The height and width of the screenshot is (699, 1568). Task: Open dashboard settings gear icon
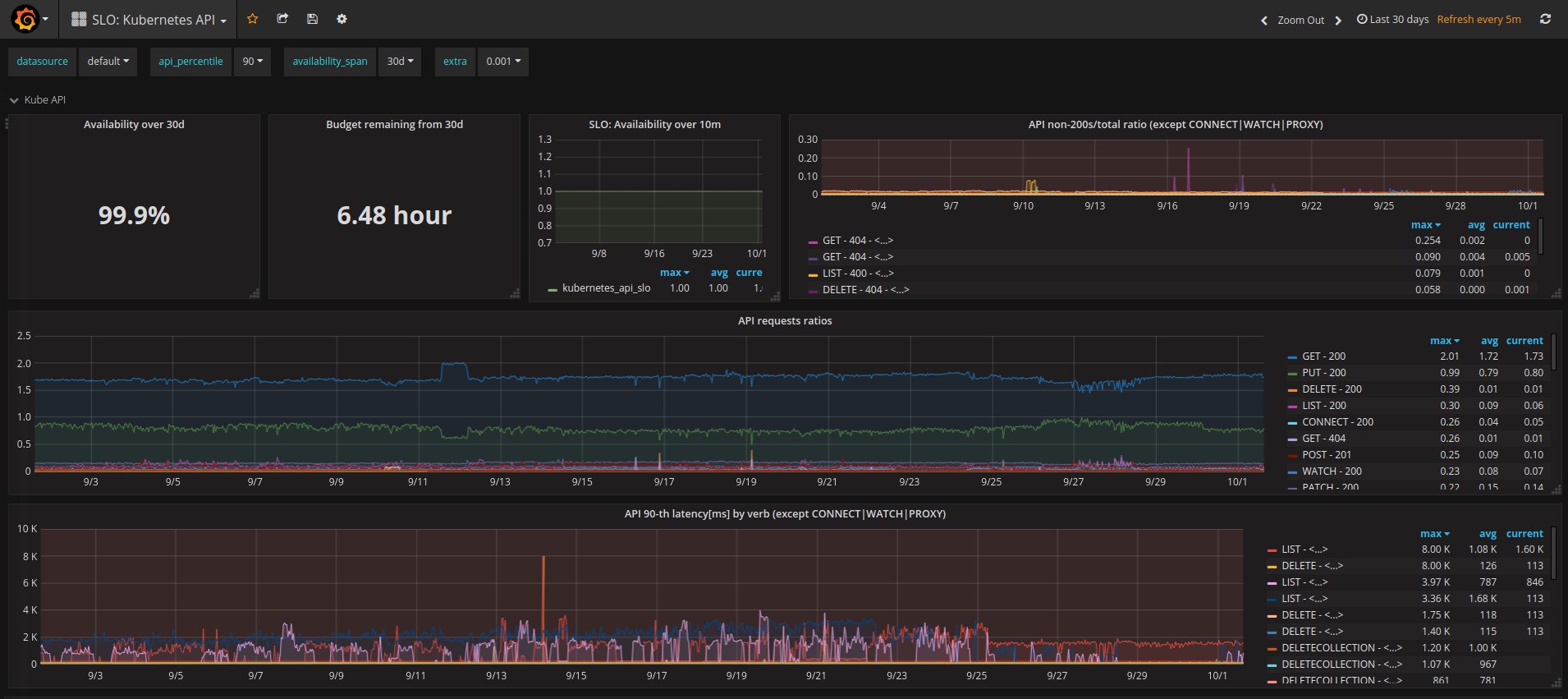pyautogui.click(x=342, y=19)
